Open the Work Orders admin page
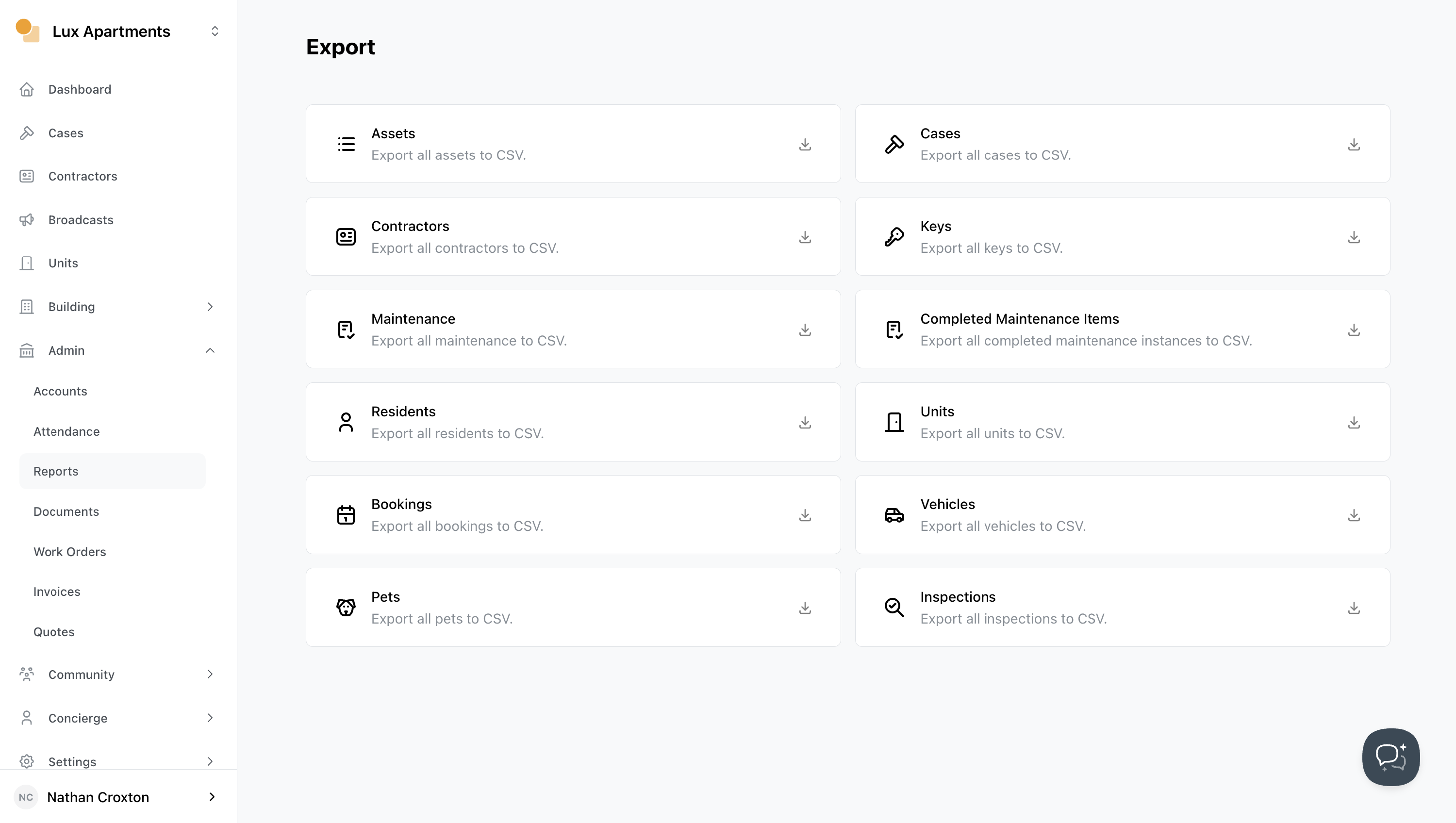Image resolution: width=1456 pixels, height=823 pixels. coord(69,552)
